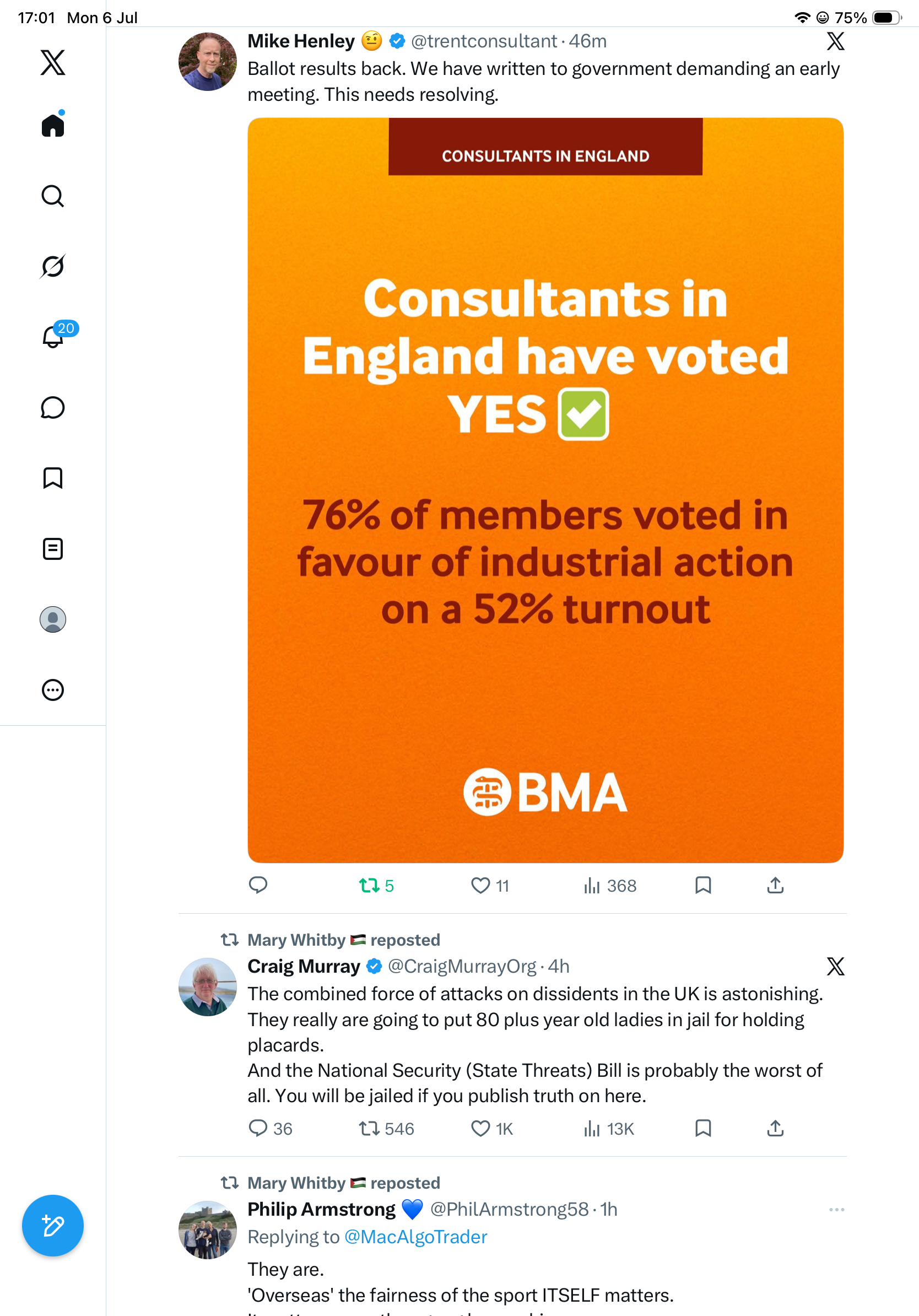919x1316 pixels.
Task: Open the Messages chat bubble icon
Action: pos(53,407)
